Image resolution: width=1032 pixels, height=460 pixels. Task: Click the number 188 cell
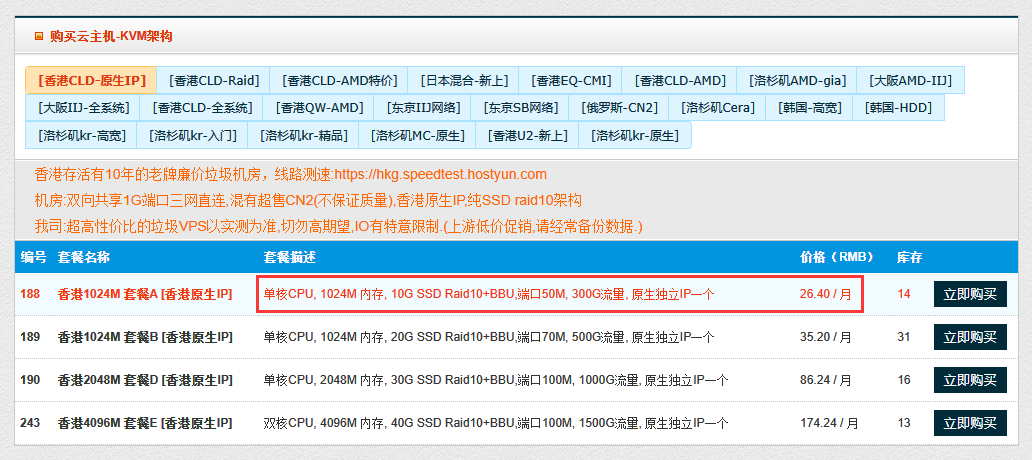click(x=30, y=294)
